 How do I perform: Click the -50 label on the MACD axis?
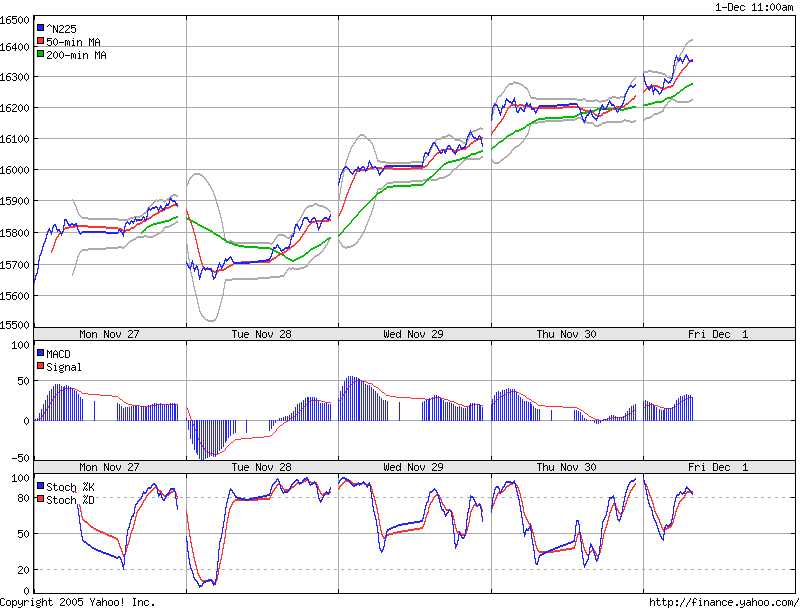(20, 458)
